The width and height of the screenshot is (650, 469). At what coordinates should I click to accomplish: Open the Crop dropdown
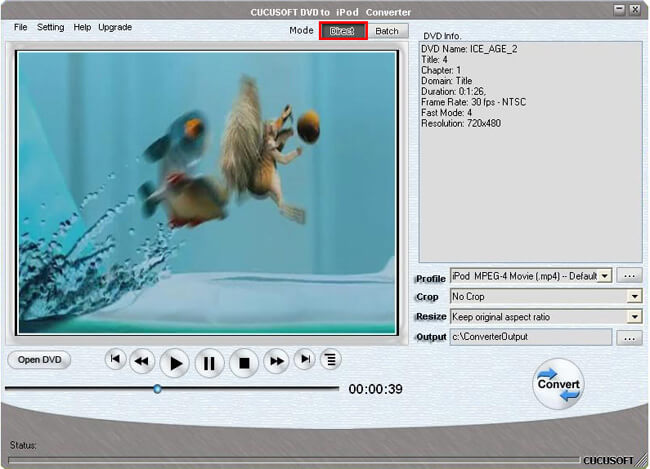(x=634, y=297)
